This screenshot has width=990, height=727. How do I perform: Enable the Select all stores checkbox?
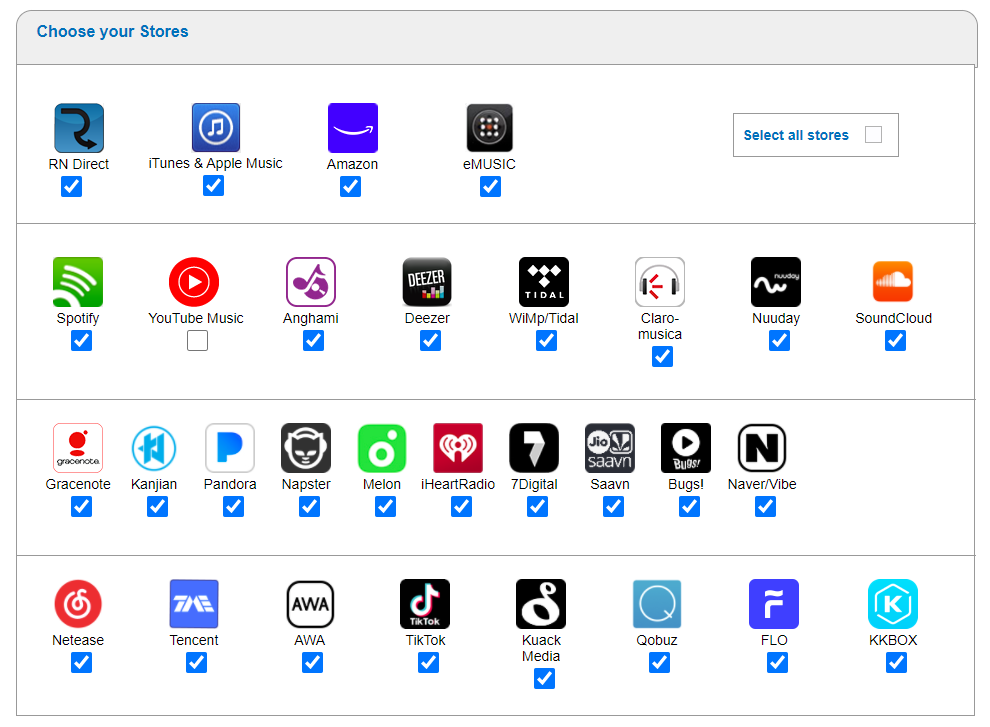tap(873, 135)
